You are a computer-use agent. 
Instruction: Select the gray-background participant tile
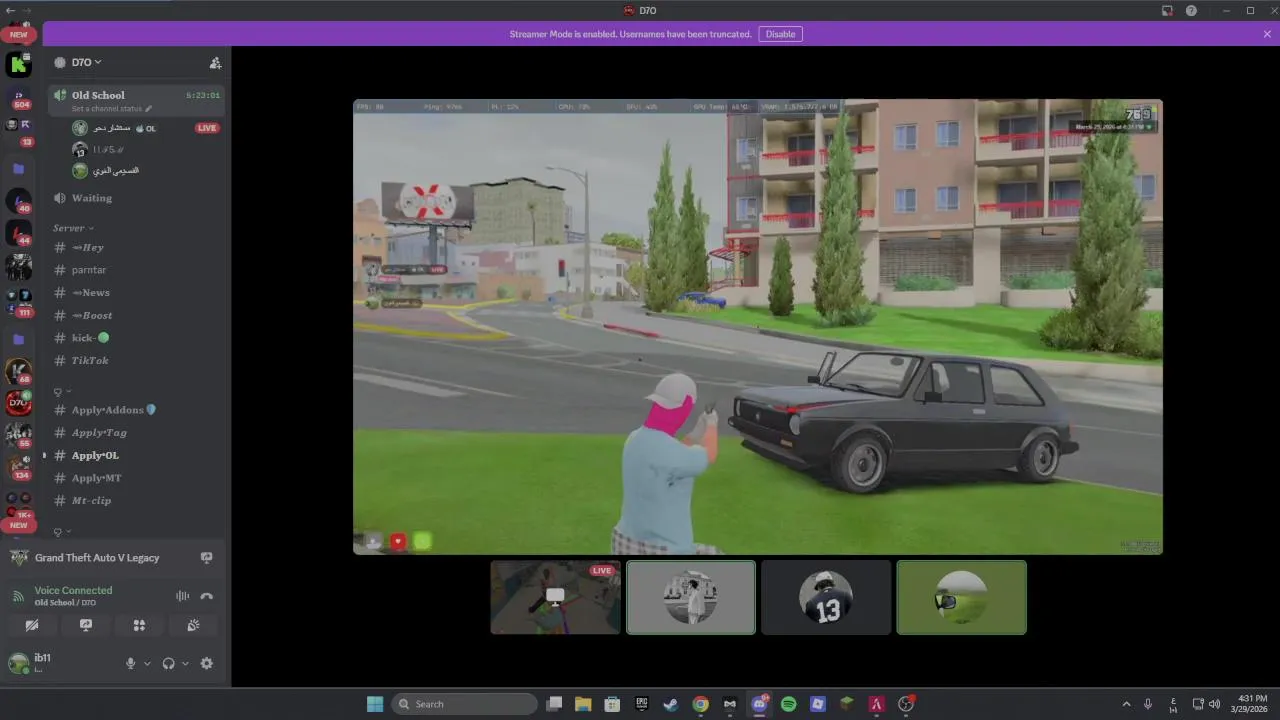point(691,597)
